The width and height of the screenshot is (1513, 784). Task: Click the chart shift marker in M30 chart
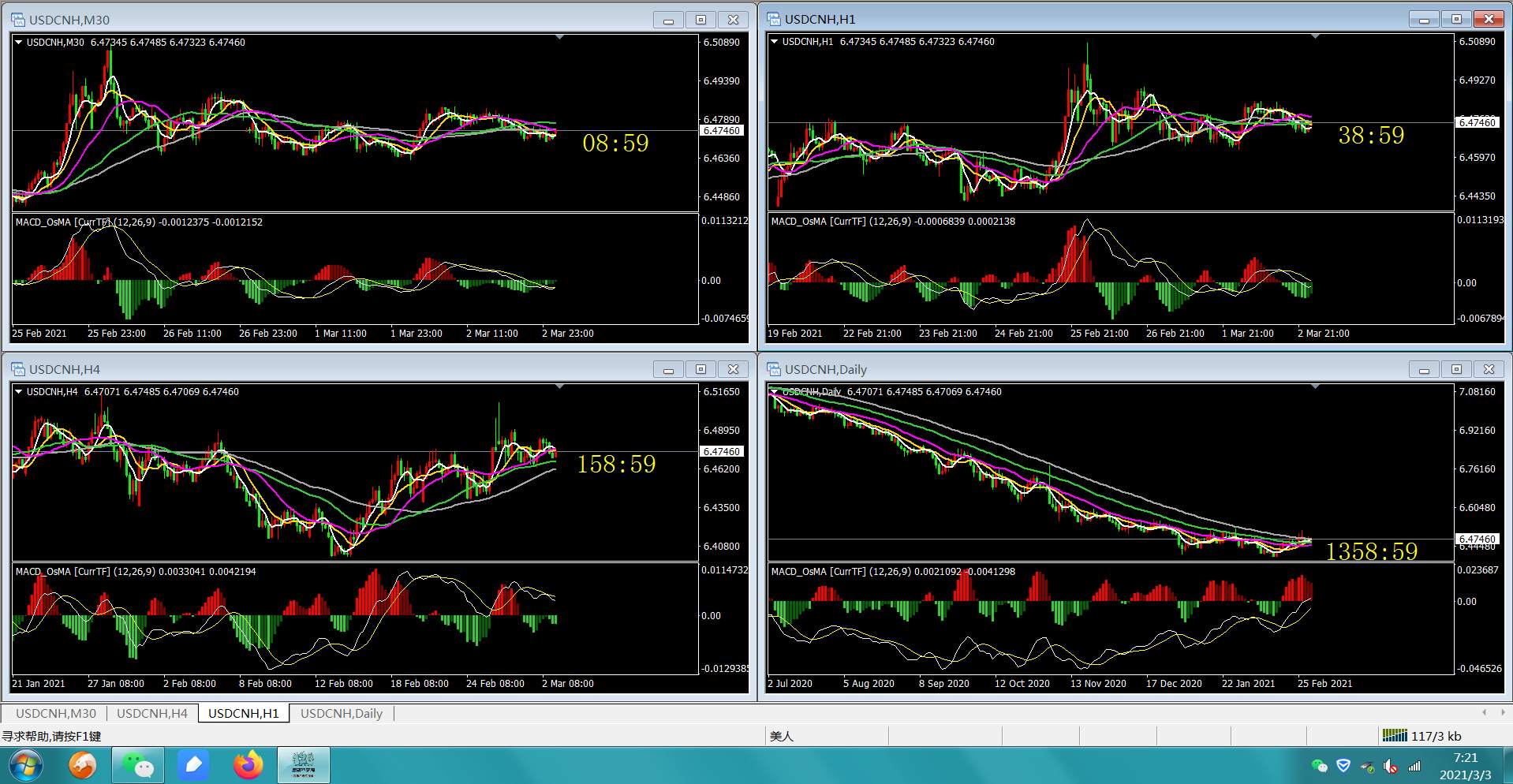(x=559, y=37)
